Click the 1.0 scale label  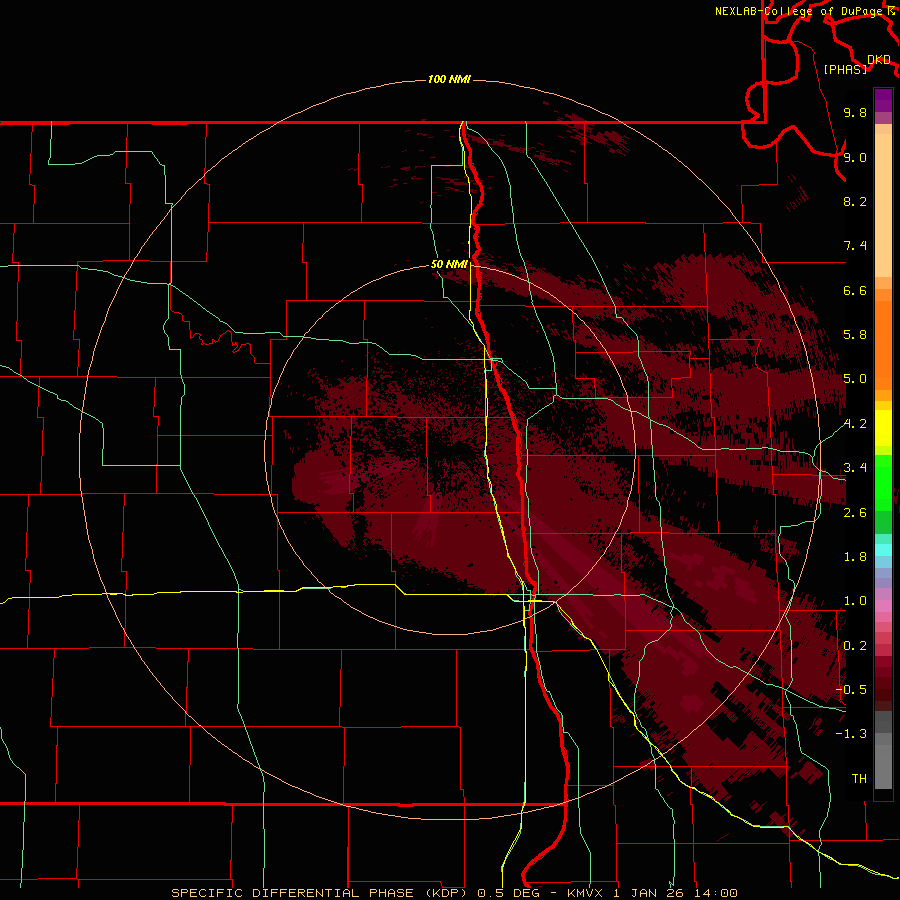(855, 601)
